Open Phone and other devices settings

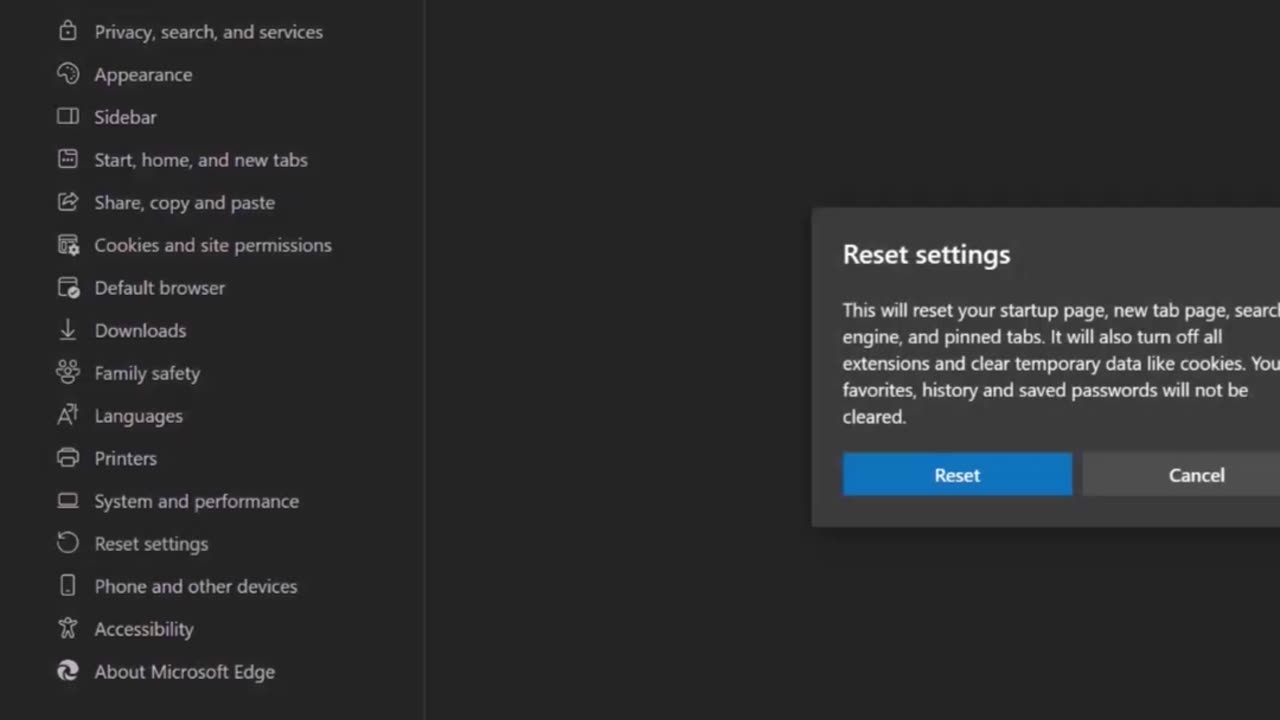(195, 586)
